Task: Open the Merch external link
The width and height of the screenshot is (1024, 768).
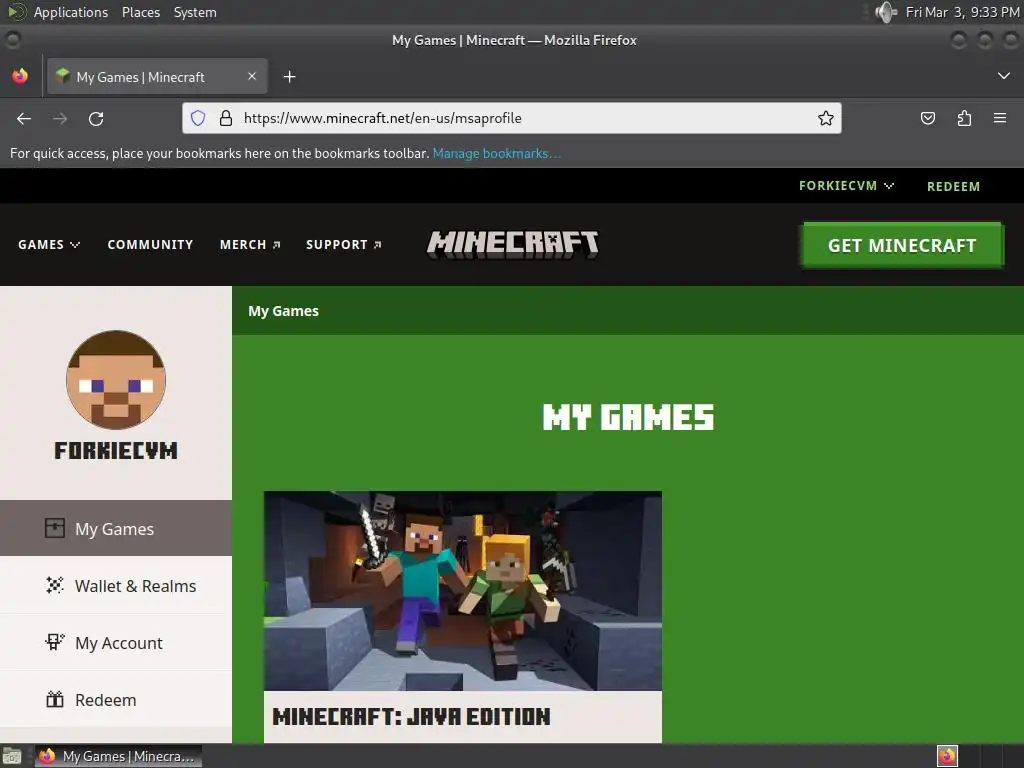Action: click(250, 244)
